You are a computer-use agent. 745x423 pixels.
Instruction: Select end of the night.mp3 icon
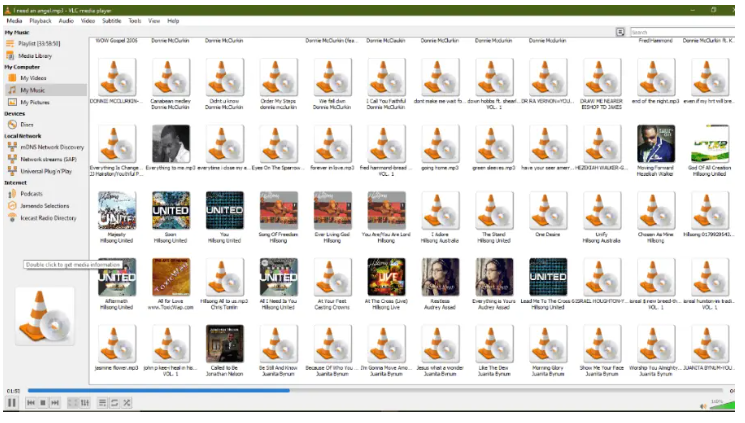(656, 77)
